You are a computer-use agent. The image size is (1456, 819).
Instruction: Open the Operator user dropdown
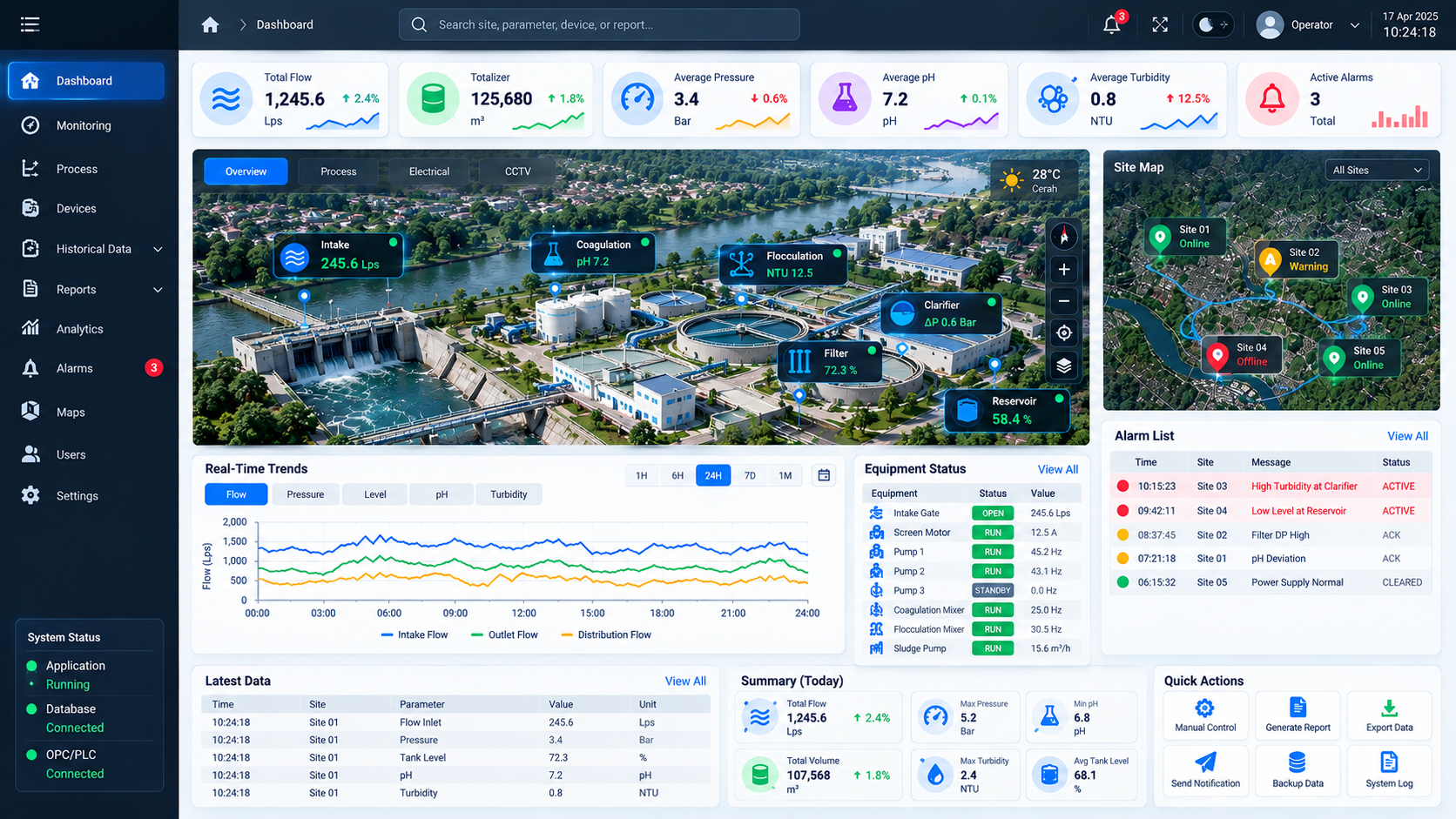click(x=1307, y=24)
